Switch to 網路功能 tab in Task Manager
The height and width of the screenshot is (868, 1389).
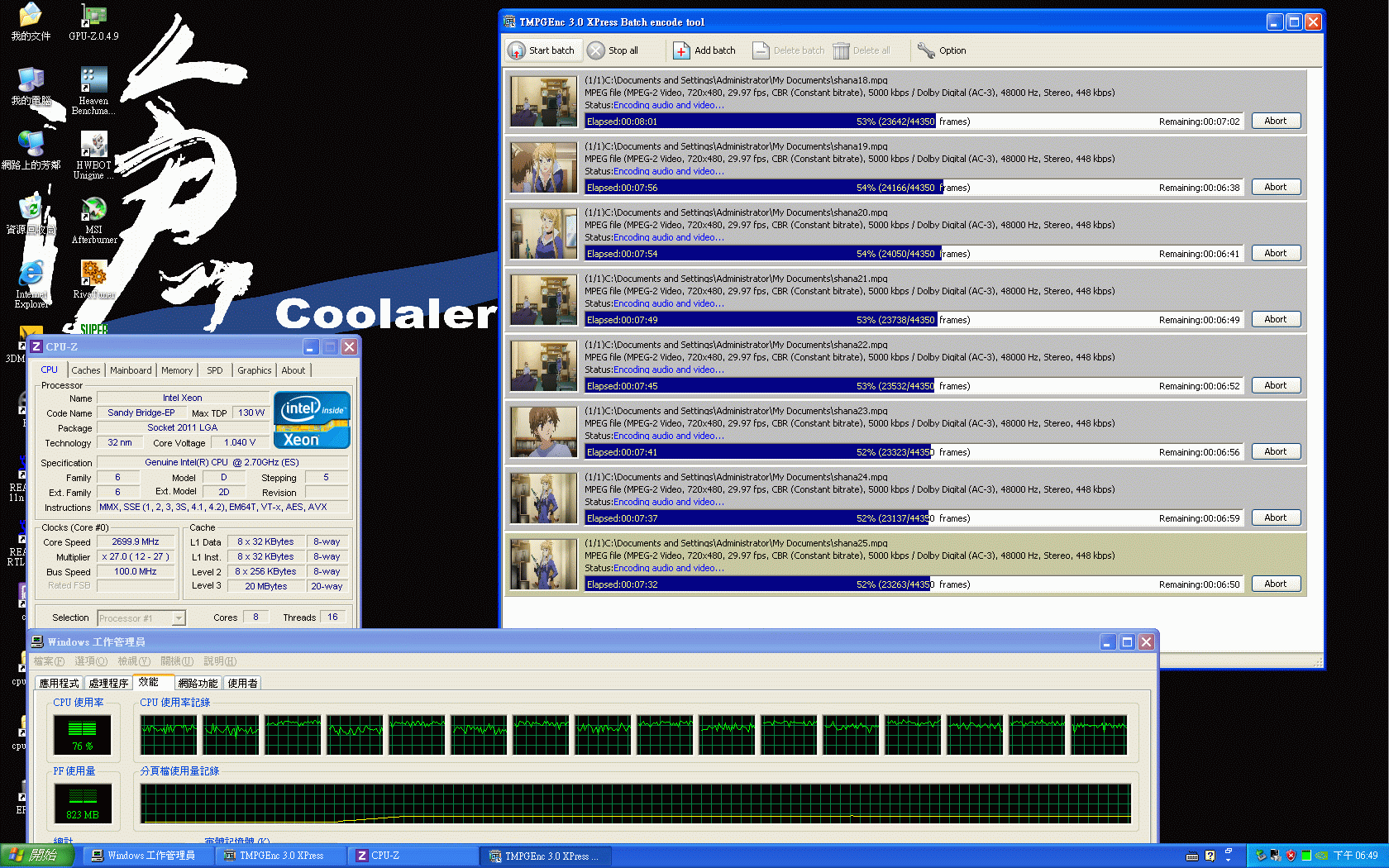click(198, 683)
